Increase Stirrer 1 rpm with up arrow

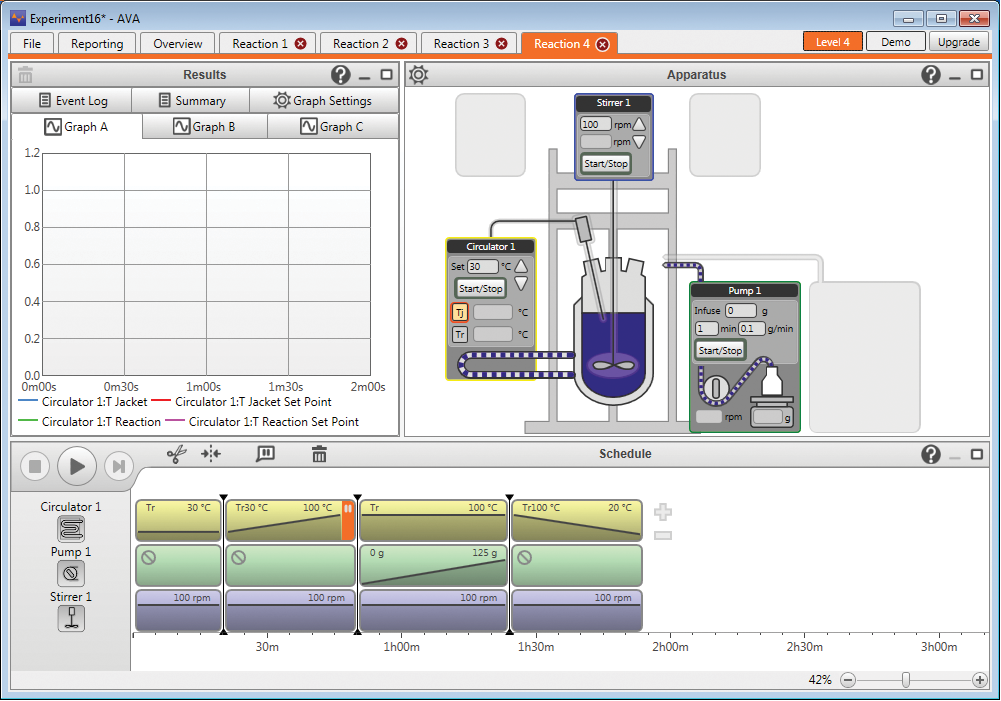pyautogui.click(x=640, y=124)
